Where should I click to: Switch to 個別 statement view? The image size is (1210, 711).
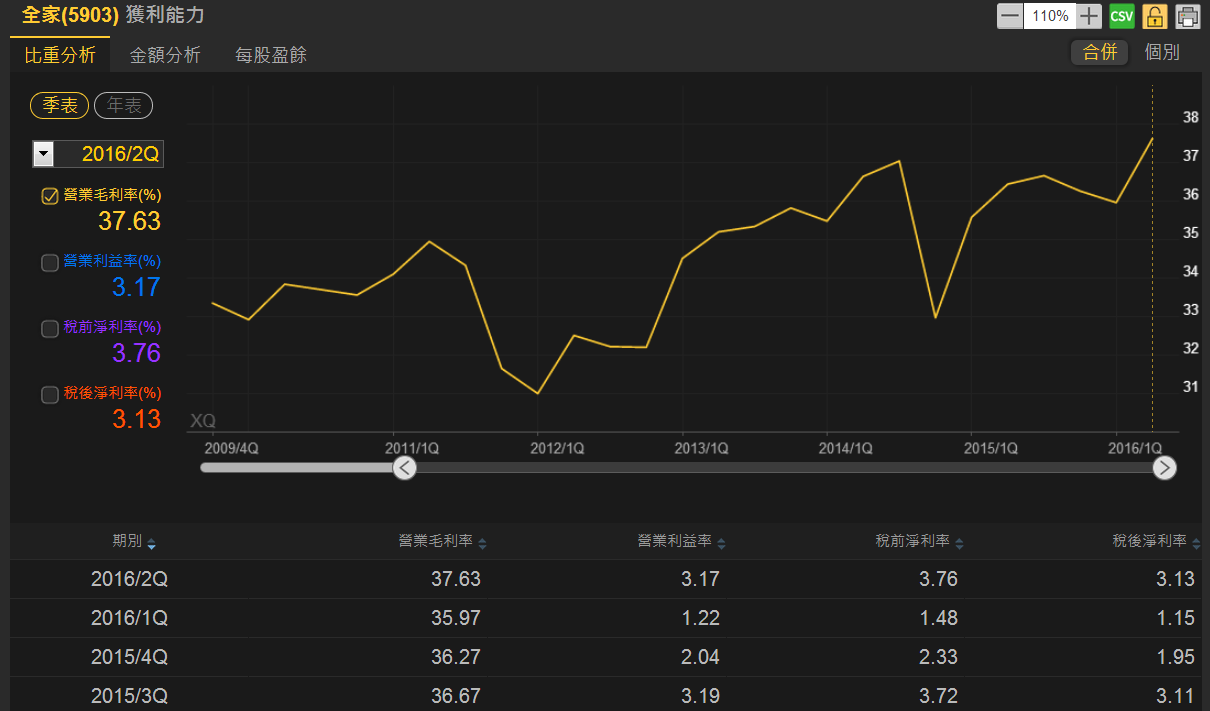(1162, 53)
